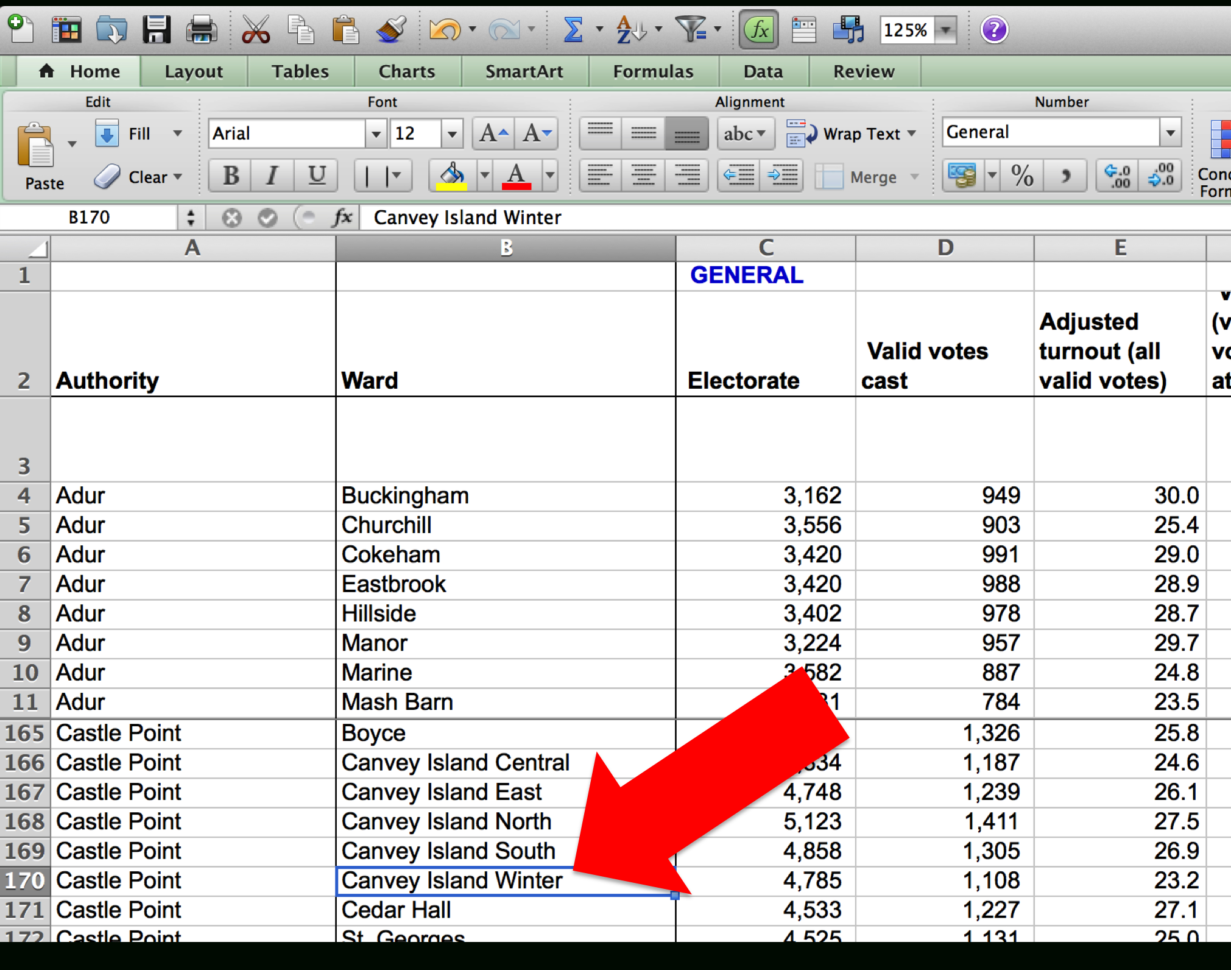Click the AutoSum icon
The image size is (1231, 970).
573,30
